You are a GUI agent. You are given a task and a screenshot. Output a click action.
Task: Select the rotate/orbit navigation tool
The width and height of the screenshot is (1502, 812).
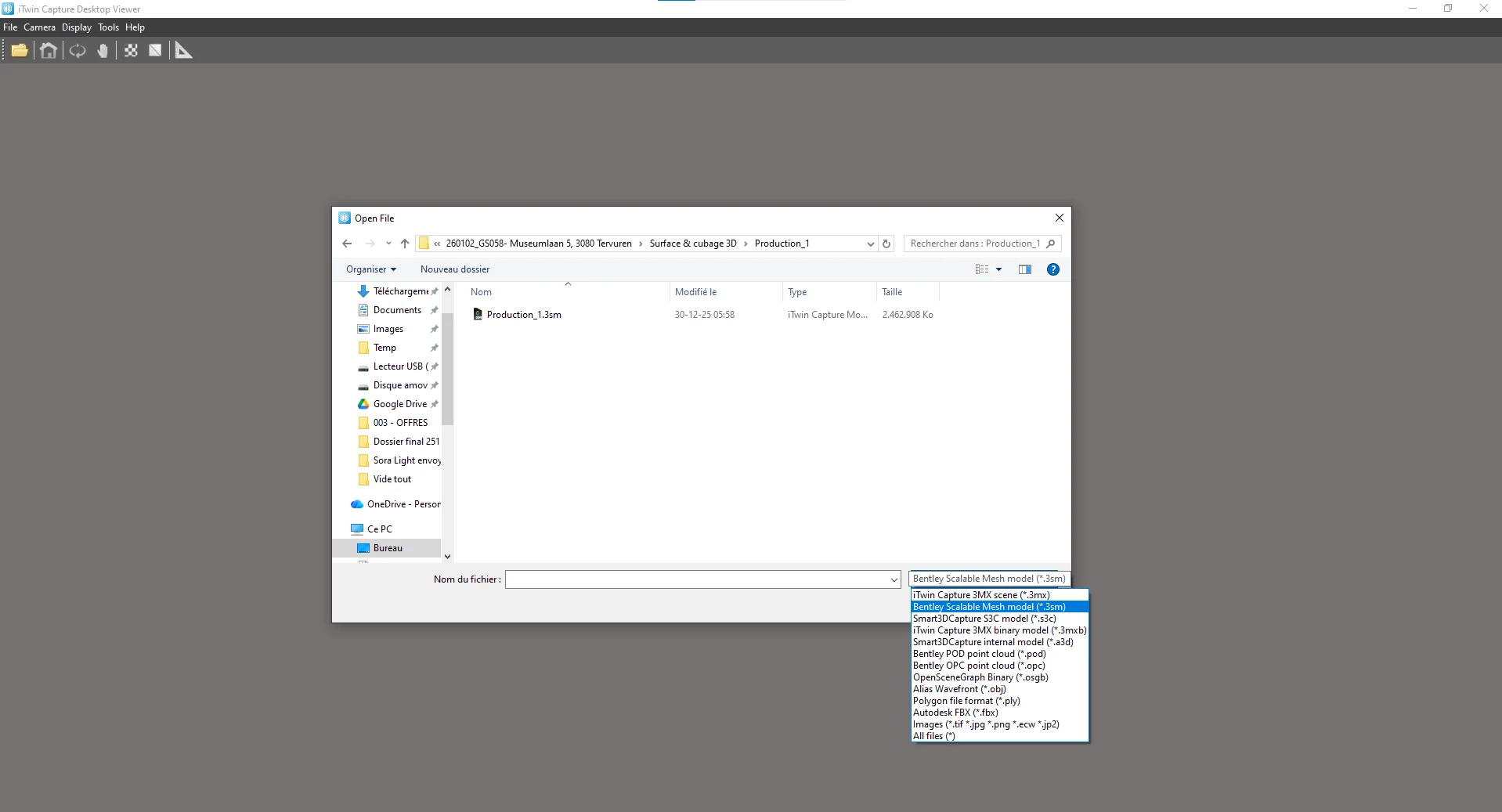click(x=77, y=51)
